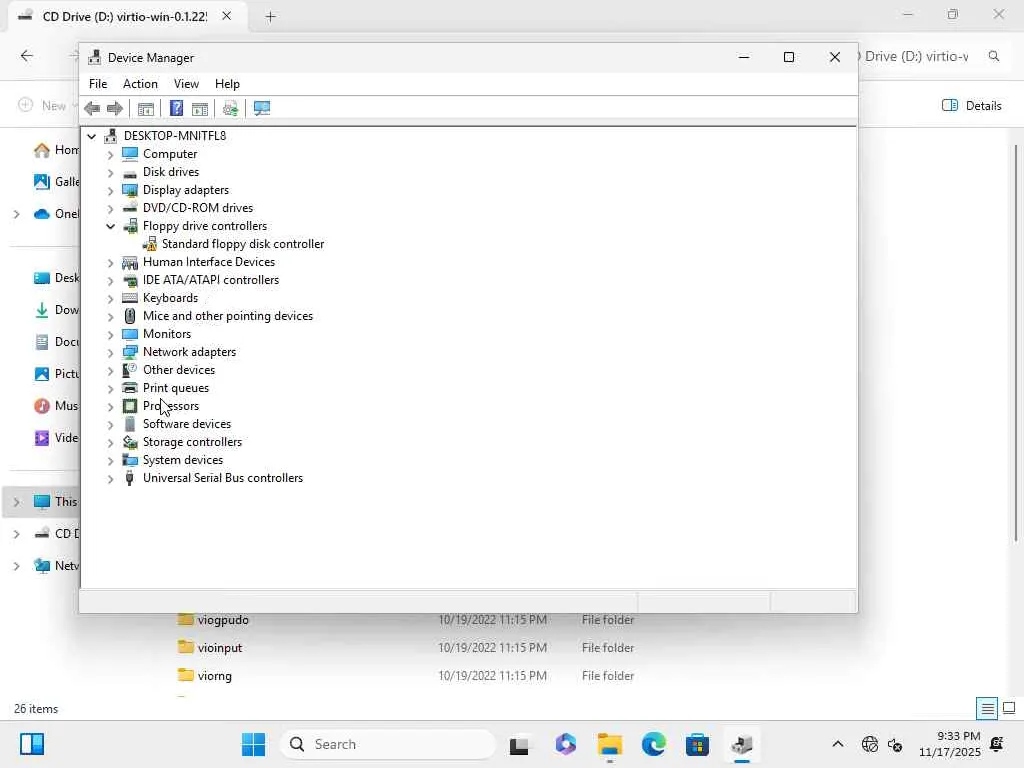1024x768 pixels.
Task: Open Microsoft Store from the taskbar
Action: pyautogui.click(x=697, y=744)
